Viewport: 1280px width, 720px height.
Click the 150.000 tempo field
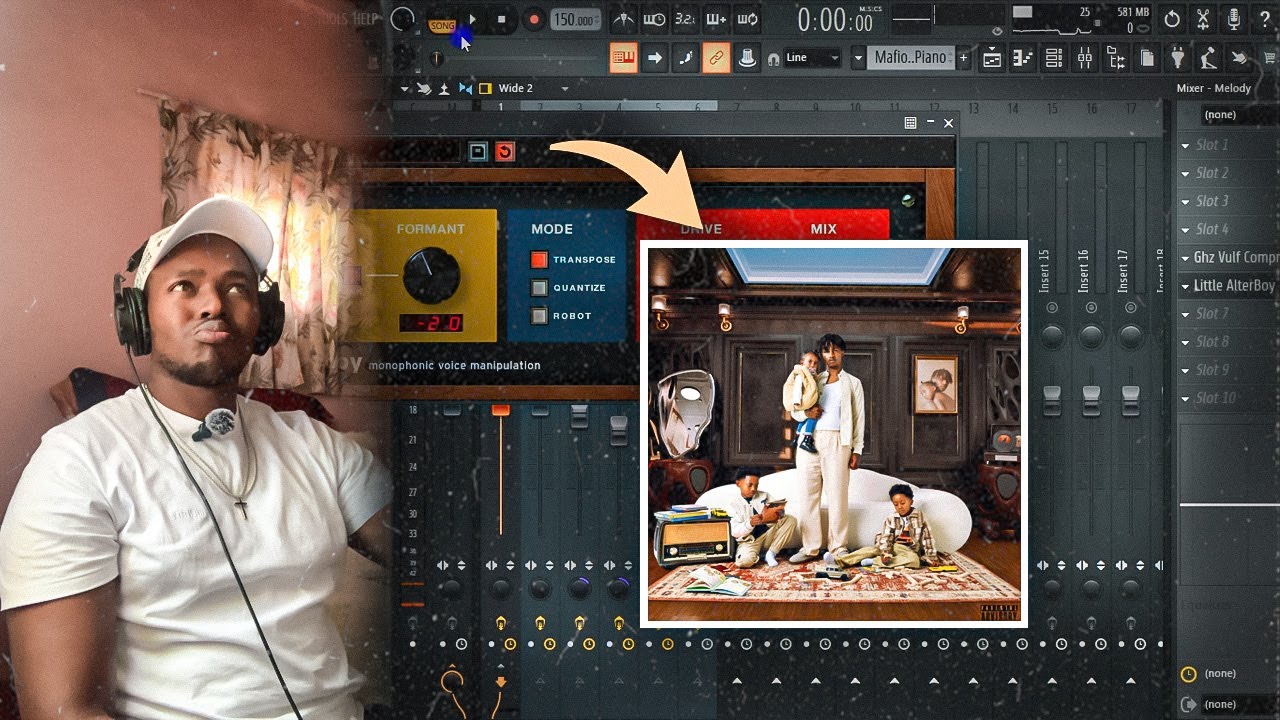tap(576, 20)
